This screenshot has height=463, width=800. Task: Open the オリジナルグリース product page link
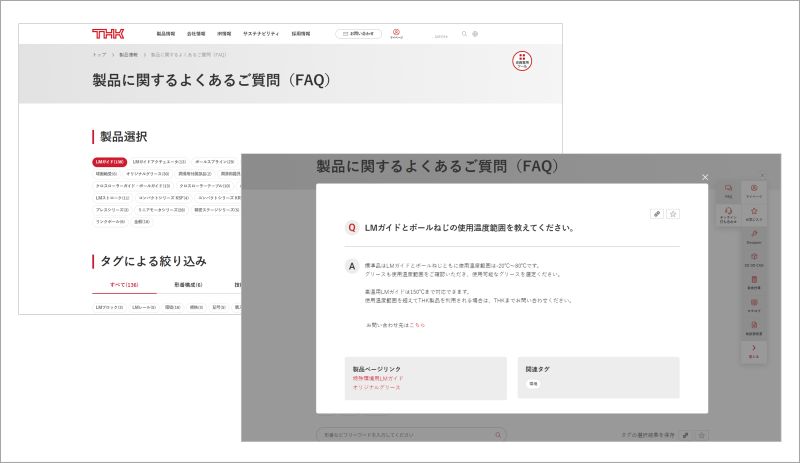tap(376, 386)
